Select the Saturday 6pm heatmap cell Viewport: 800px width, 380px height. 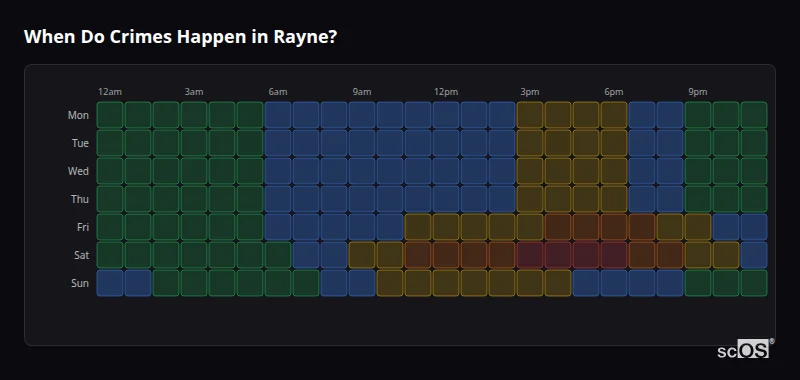(614, 255)
